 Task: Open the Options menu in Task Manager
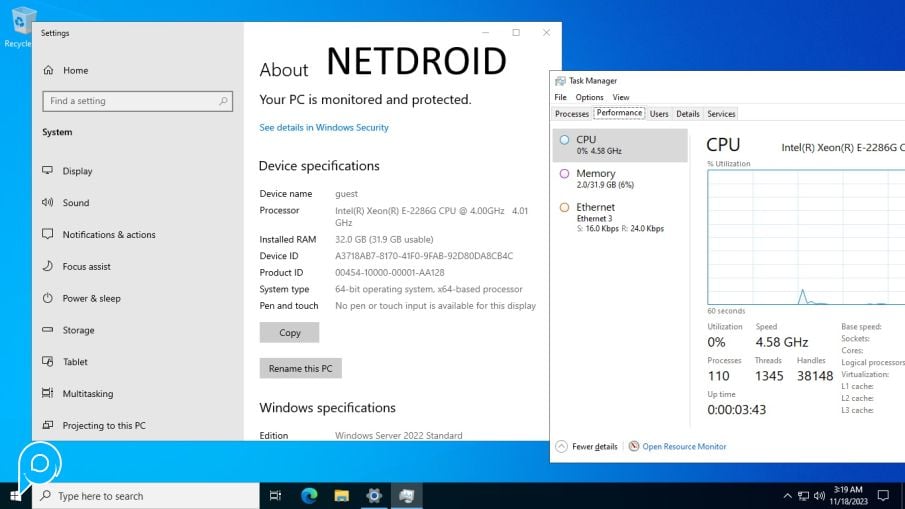[589, 98]
